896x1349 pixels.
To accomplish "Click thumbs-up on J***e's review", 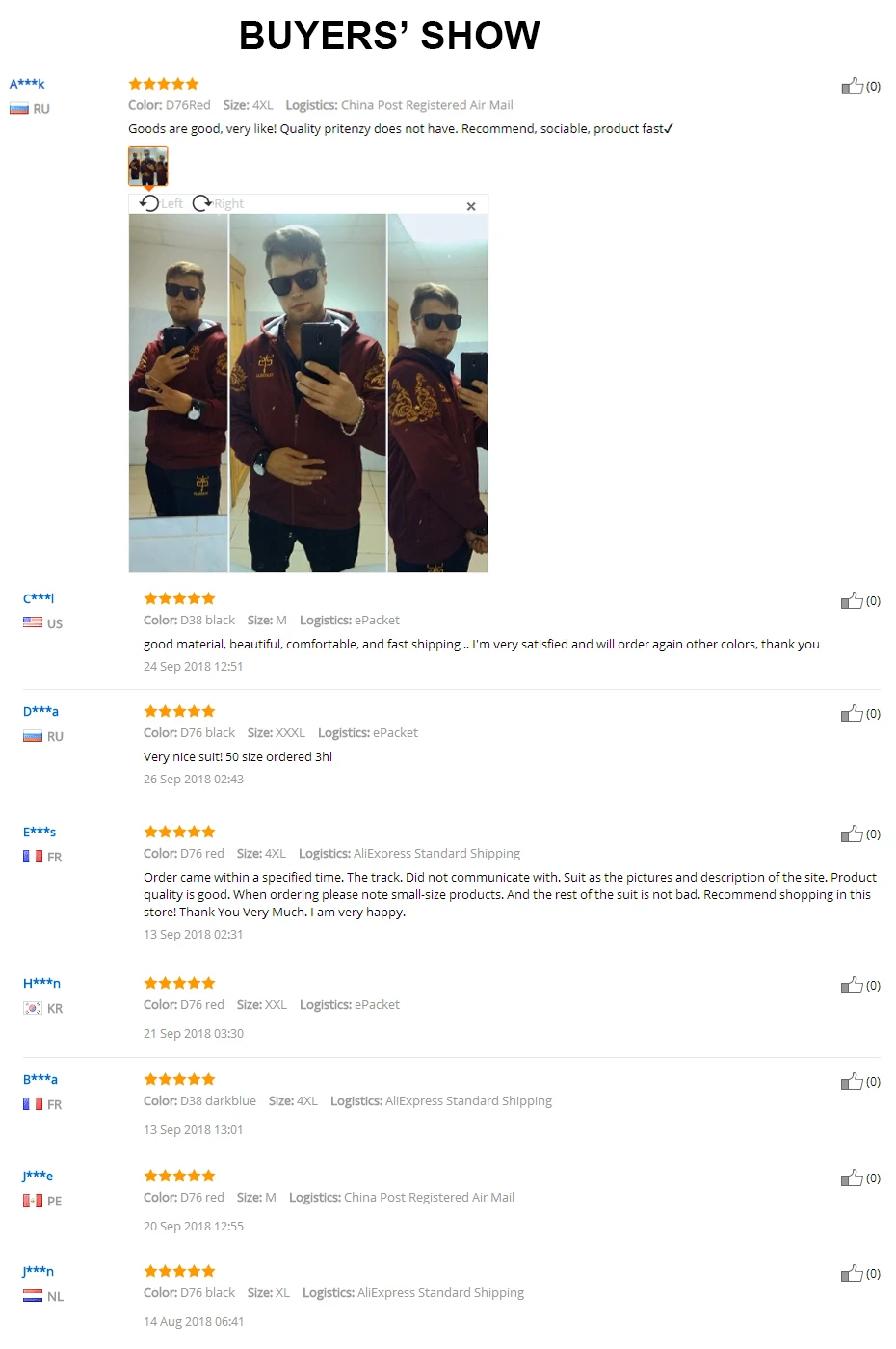I will click(x=852, y=1177).
